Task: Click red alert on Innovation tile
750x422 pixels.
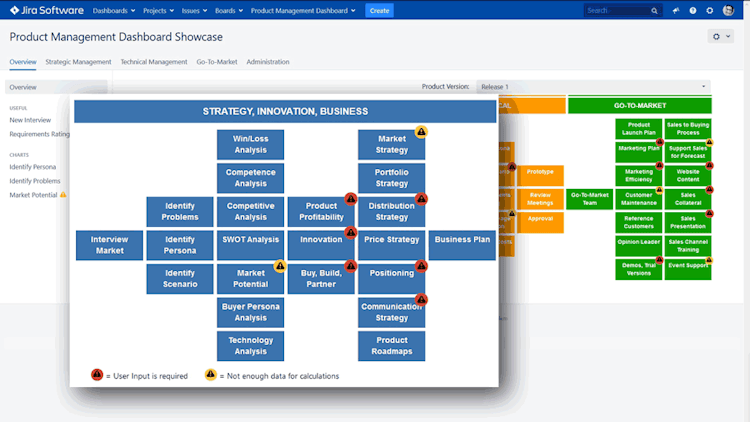Action: click(x=351, y=232)
